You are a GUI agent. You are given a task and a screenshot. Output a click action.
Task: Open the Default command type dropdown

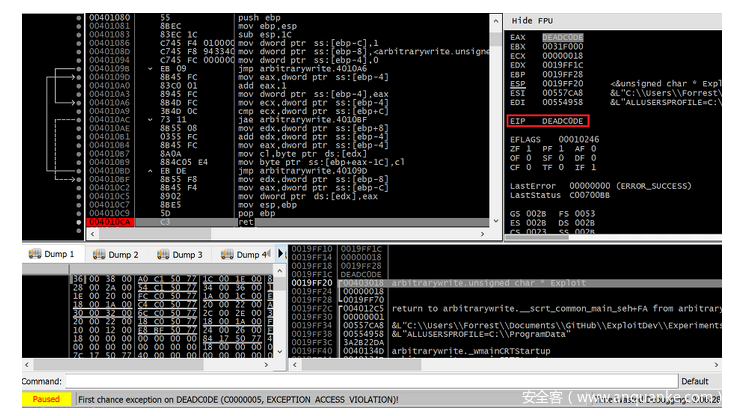pyautogui.click(x=706, y=381)
